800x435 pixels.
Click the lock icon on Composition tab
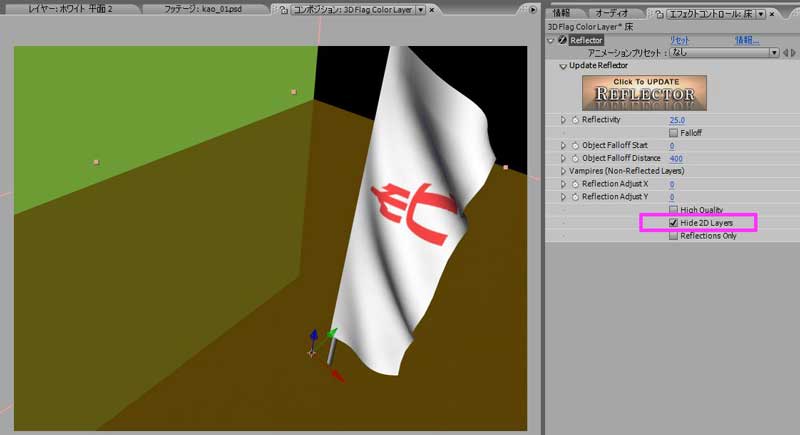pos(284,10)
